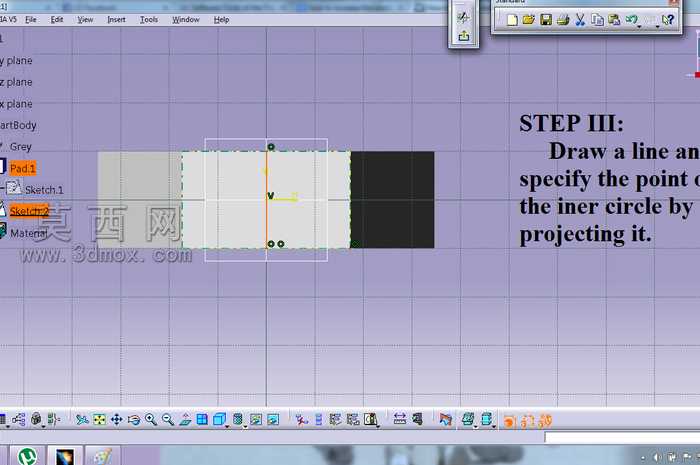
Task: Open the dropdown under the padlock cube icon
Action: coord(43,427)
